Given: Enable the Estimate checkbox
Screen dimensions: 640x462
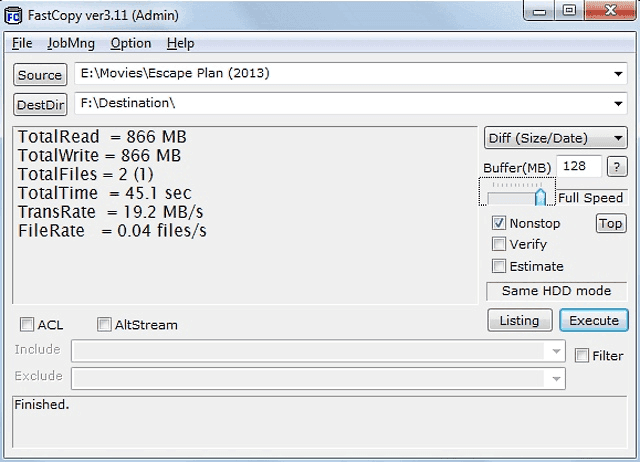Looking at the screenshot, I should tap(499, 266).
